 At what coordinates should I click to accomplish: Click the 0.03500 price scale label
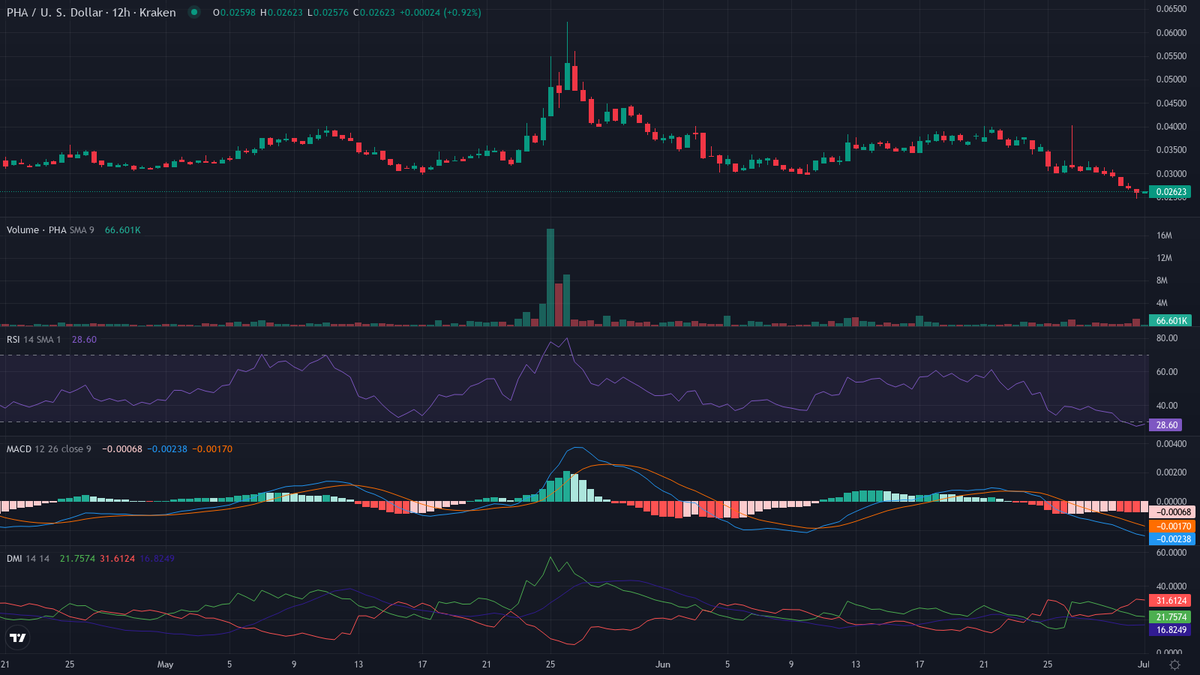click(1171, 149)
